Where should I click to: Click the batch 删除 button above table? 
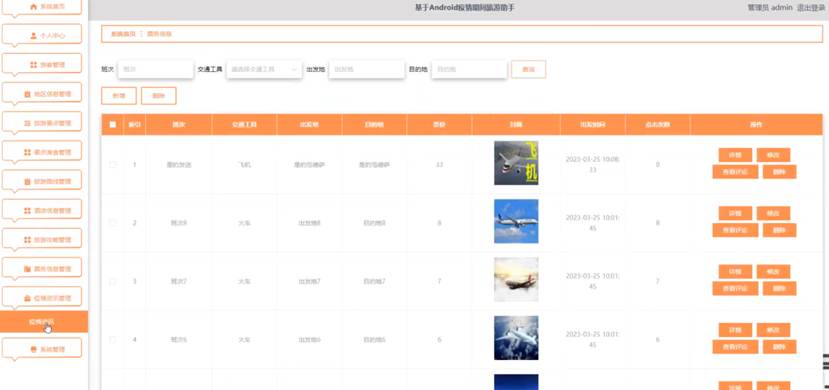[159, 96]
